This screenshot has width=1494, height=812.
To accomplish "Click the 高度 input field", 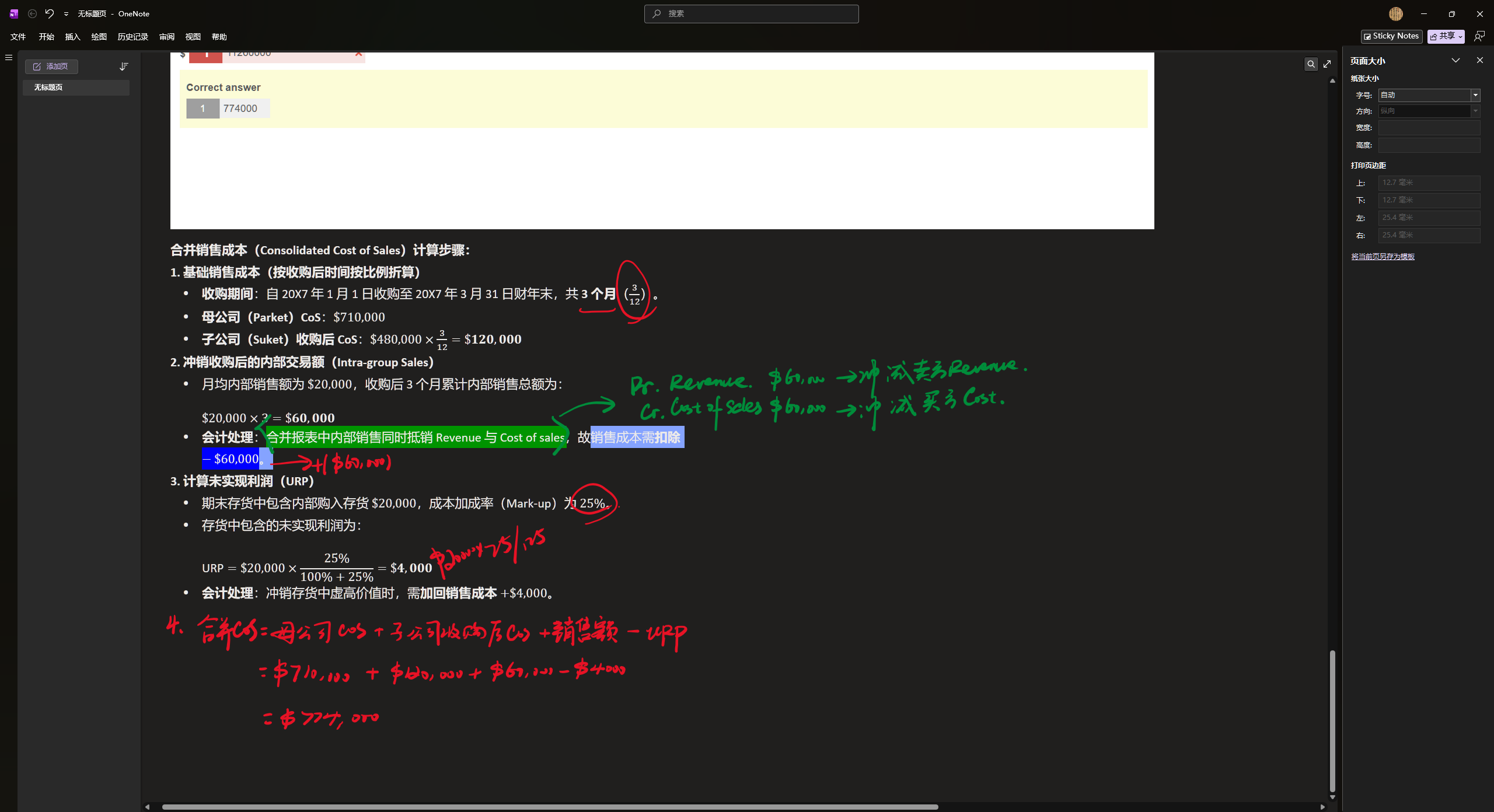I will (x=1429, y=145).
